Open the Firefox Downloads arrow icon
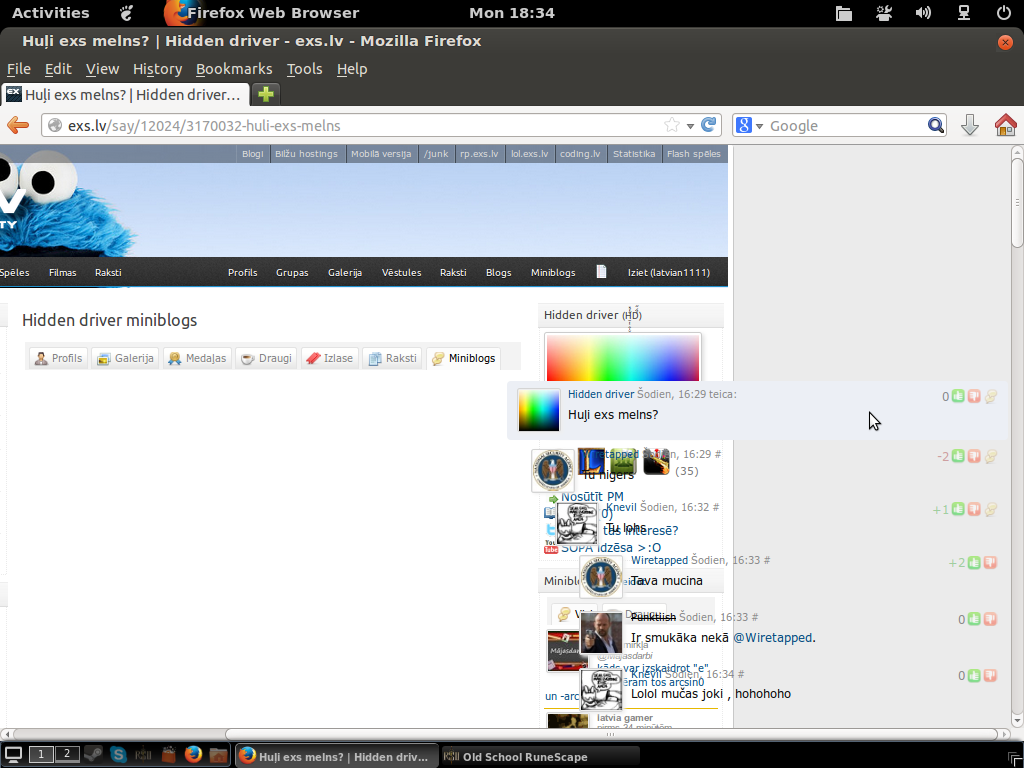Viewport: 1024px width, 768px height. 969,125
